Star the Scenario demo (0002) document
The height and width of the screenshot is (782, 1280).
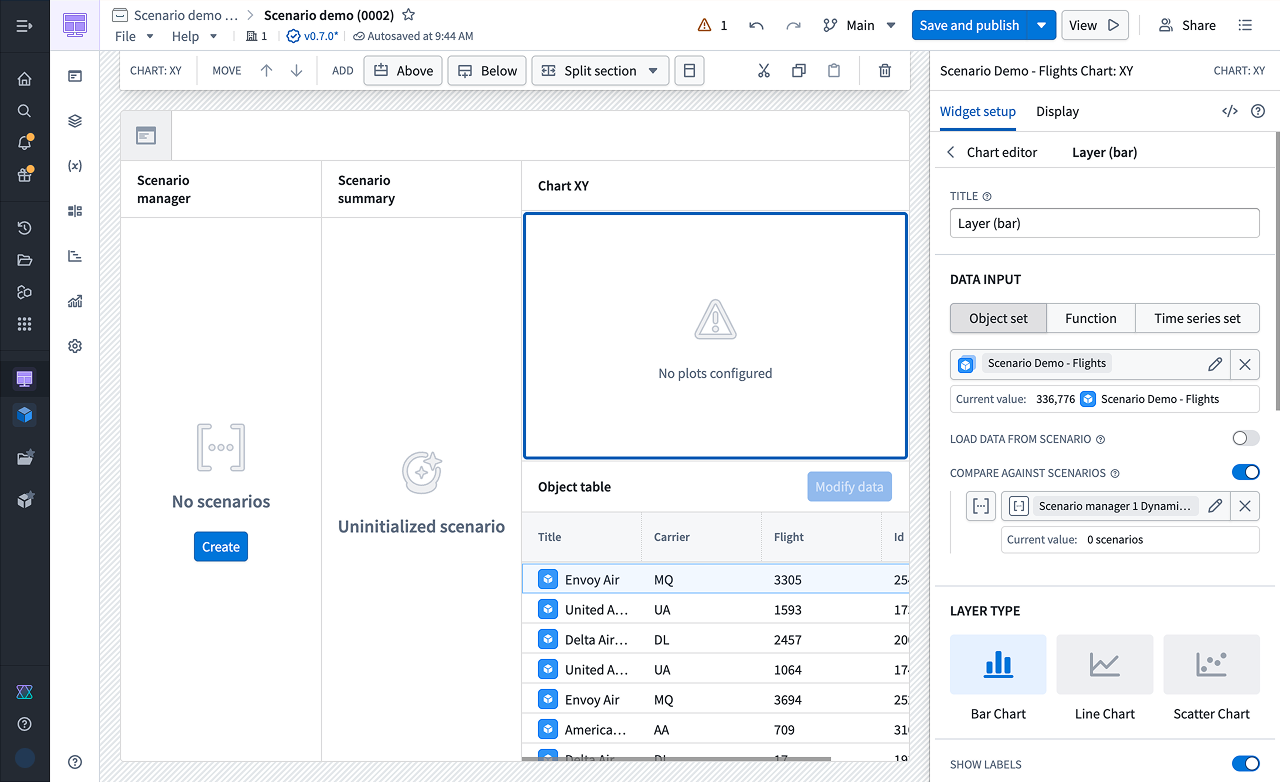pyautogui.click(x=408, y=15)
